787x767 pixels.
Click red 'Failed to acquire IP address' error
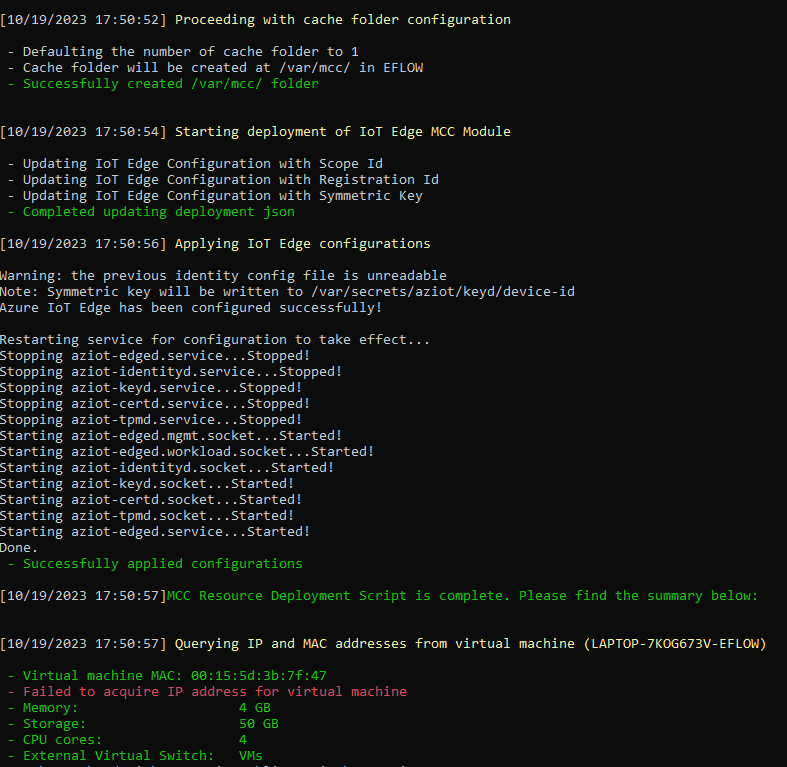215,692
